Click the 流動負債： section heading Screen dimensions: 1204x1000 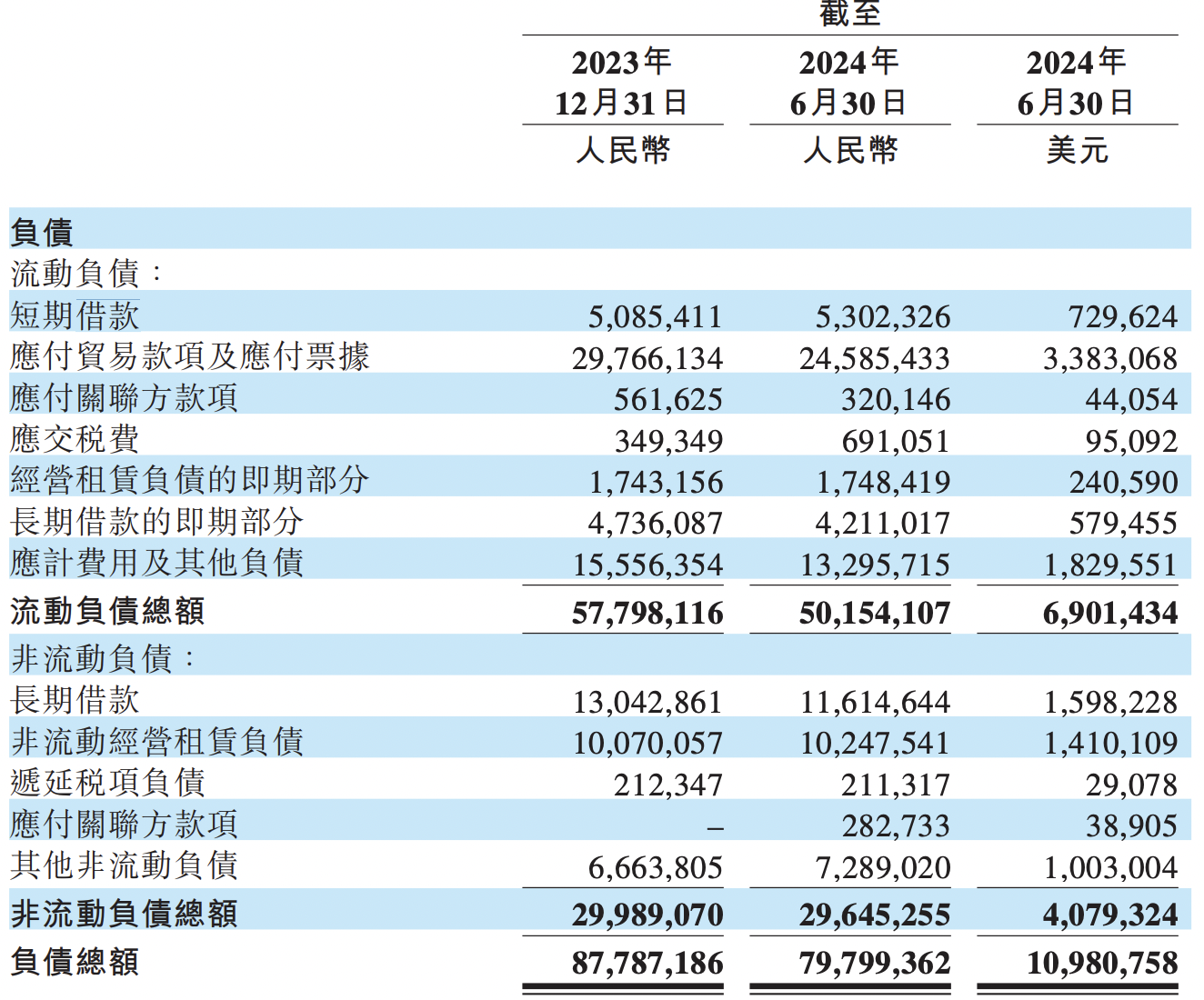86,273
